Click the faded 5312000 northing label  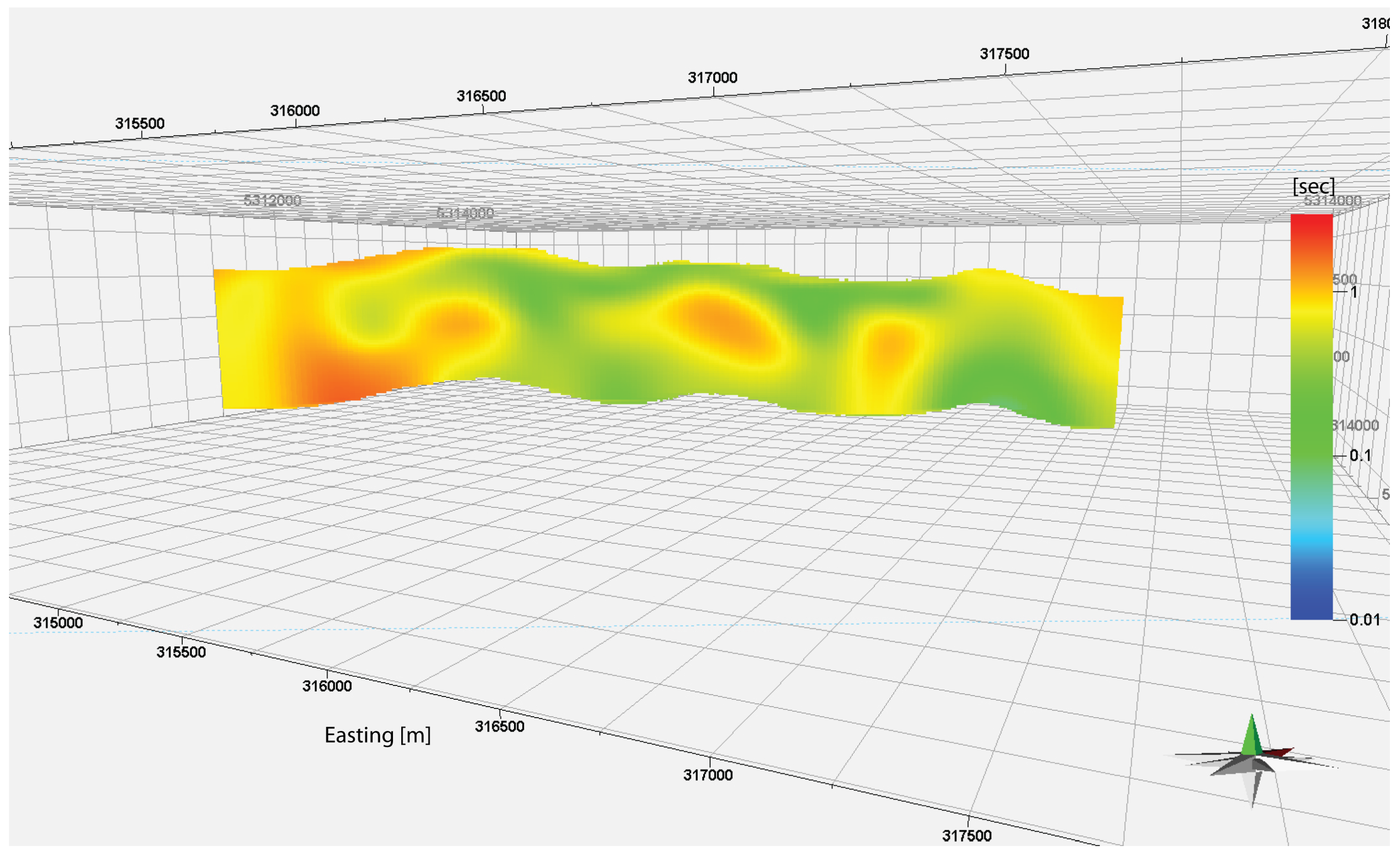click(x=272, y=200)
